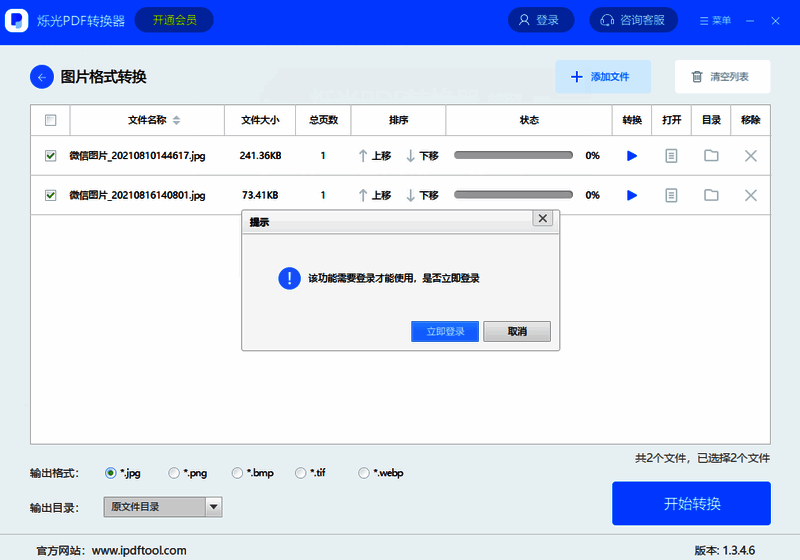The image size is (800, 560).
Task: Start converting the 73.41KB file play icon
Action: (632, 195)
